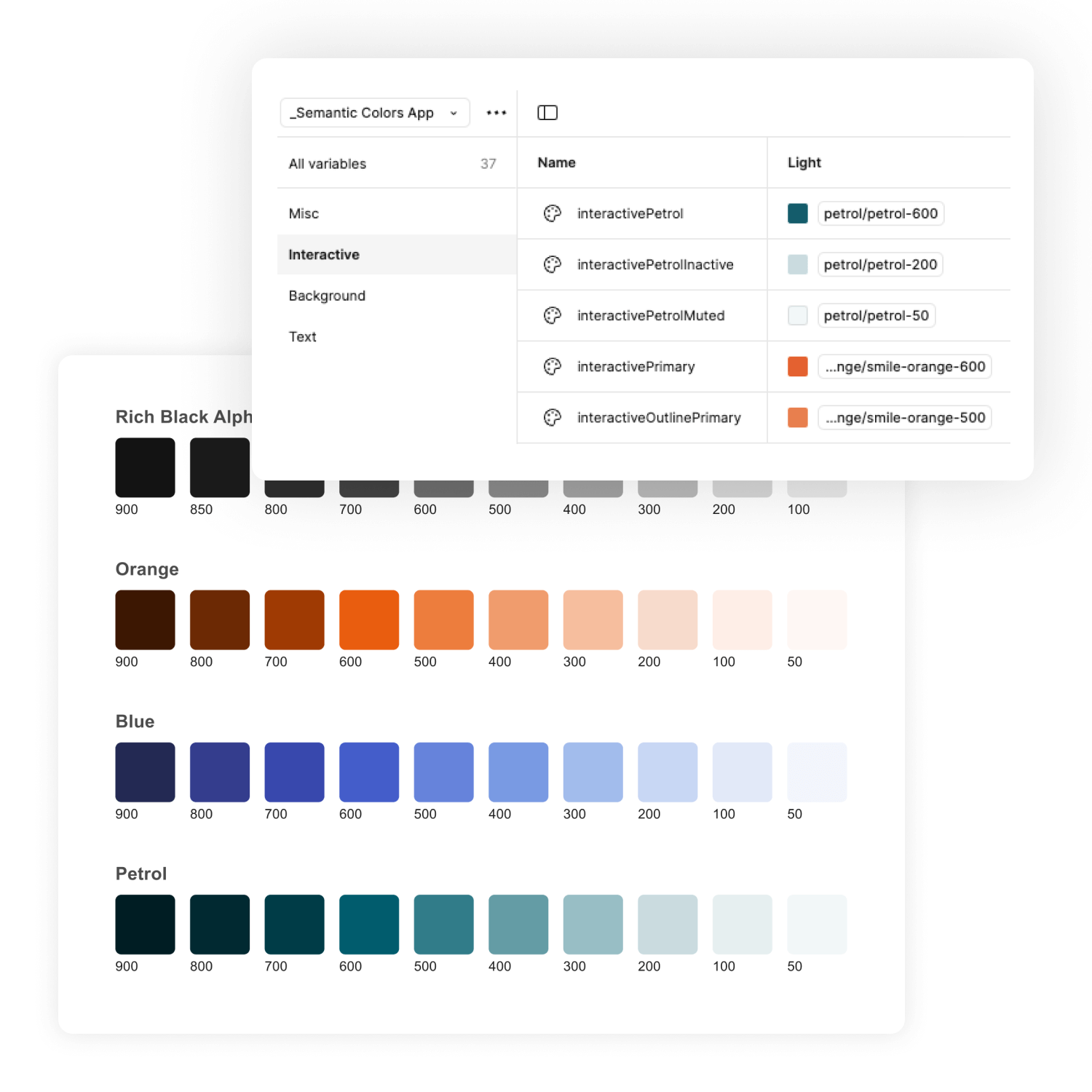Select the interactiveOutlinePrimary variable name

pyautogui.click(x=659, y=417)
